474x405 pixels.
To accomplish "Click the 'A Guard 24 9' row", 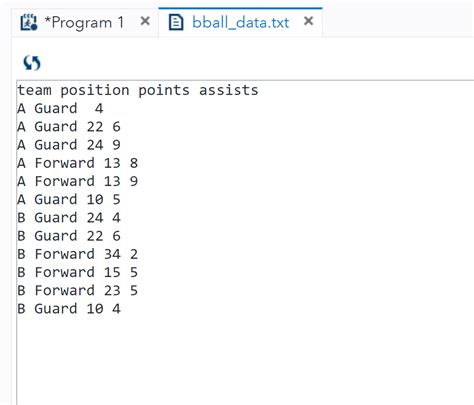I will point(69,145).
